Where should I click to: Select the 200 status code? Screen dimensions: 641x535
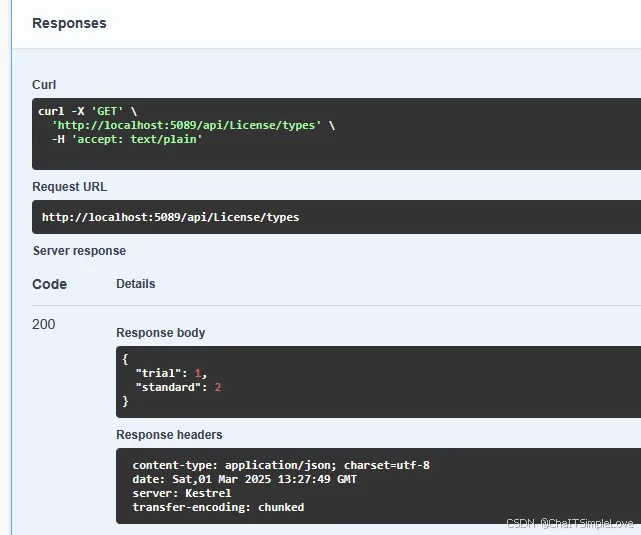click(x=44, y=324)
